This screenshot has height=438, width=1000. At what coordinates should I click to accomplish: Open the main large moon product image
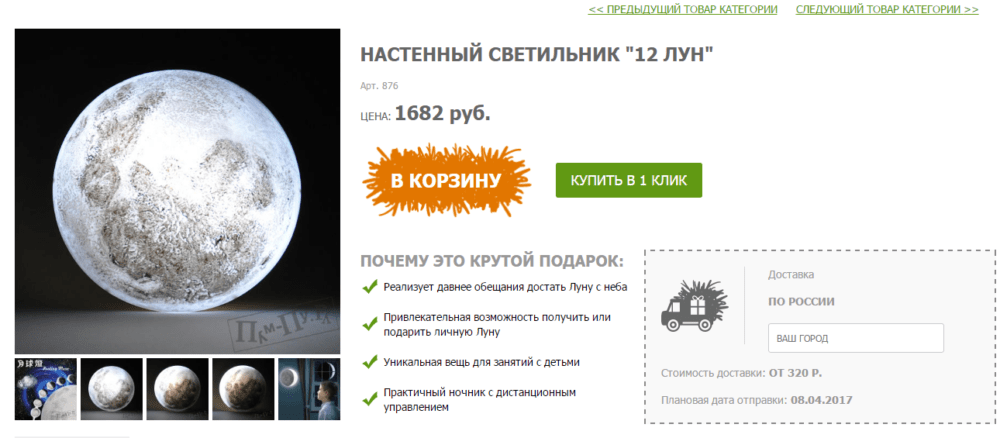click(177, 191)
